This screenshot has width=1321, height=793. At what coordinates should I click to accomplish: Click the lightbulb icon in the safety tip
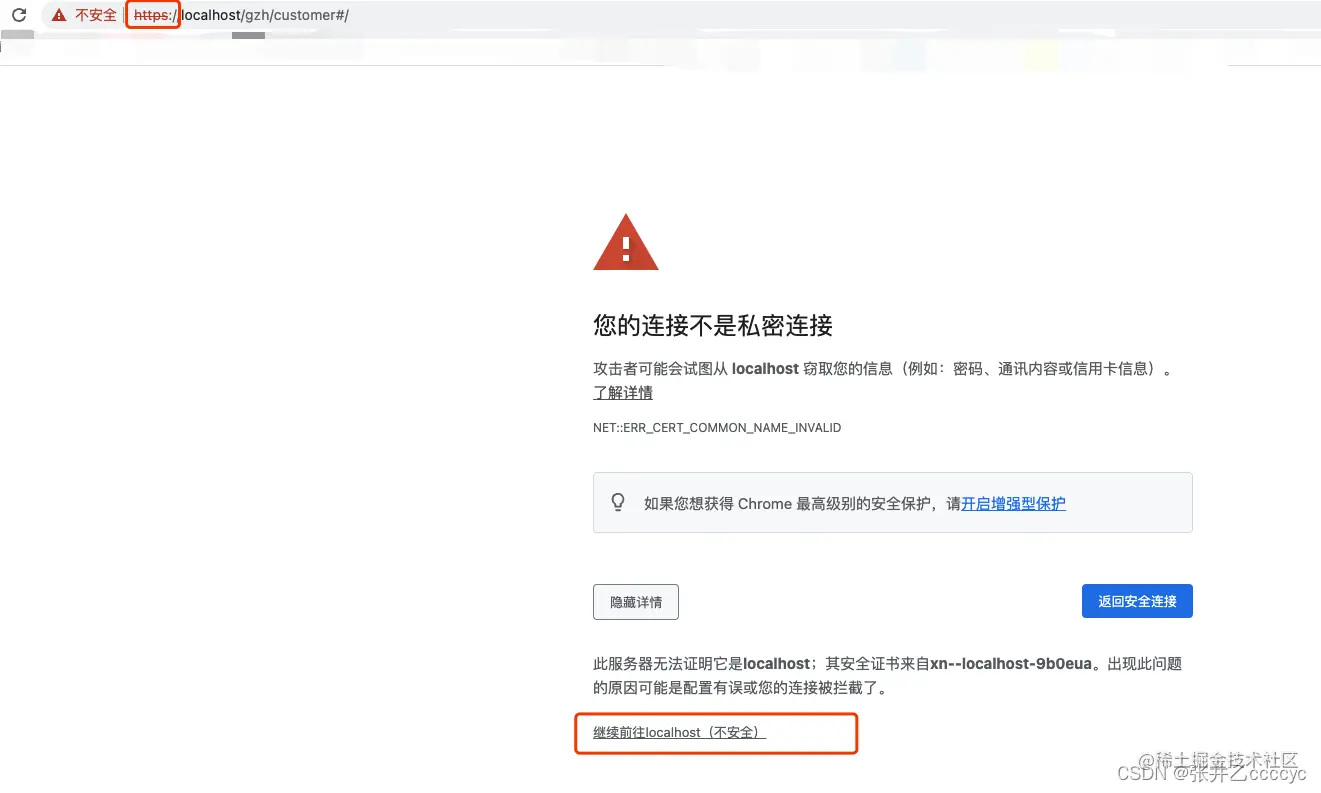[x=618, y=502]
